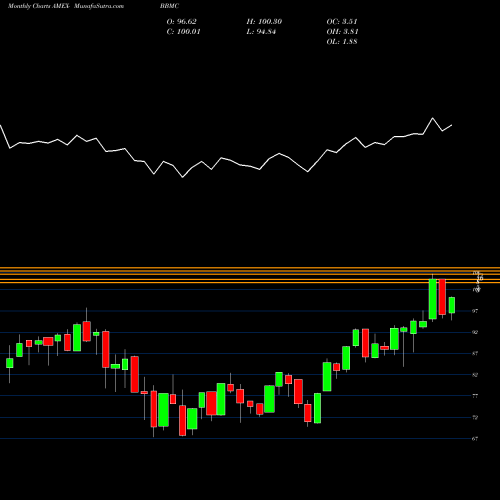
Task: Click the close price 'C: 100.01'
Action: (184, 32)
